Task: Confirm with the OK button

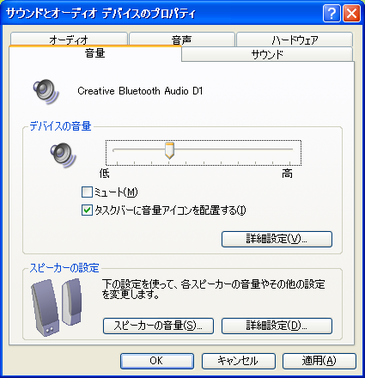Action: [157, 361]
